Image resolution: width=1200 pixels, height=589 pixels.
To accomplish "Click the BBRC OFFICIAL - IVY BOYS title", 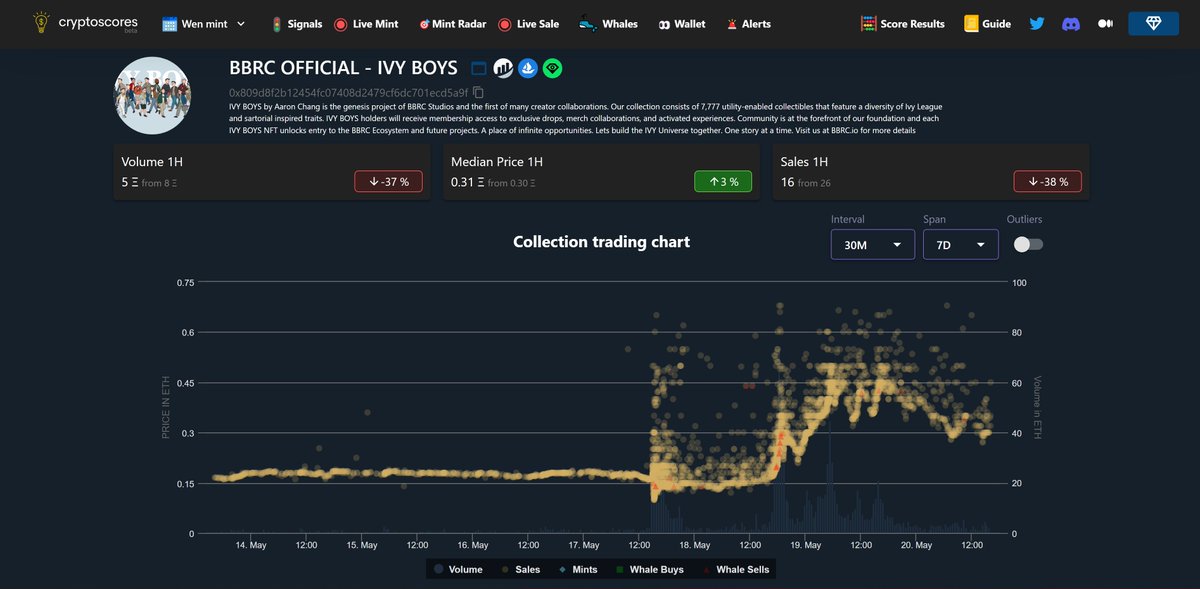I will click(x=343, y=68).
